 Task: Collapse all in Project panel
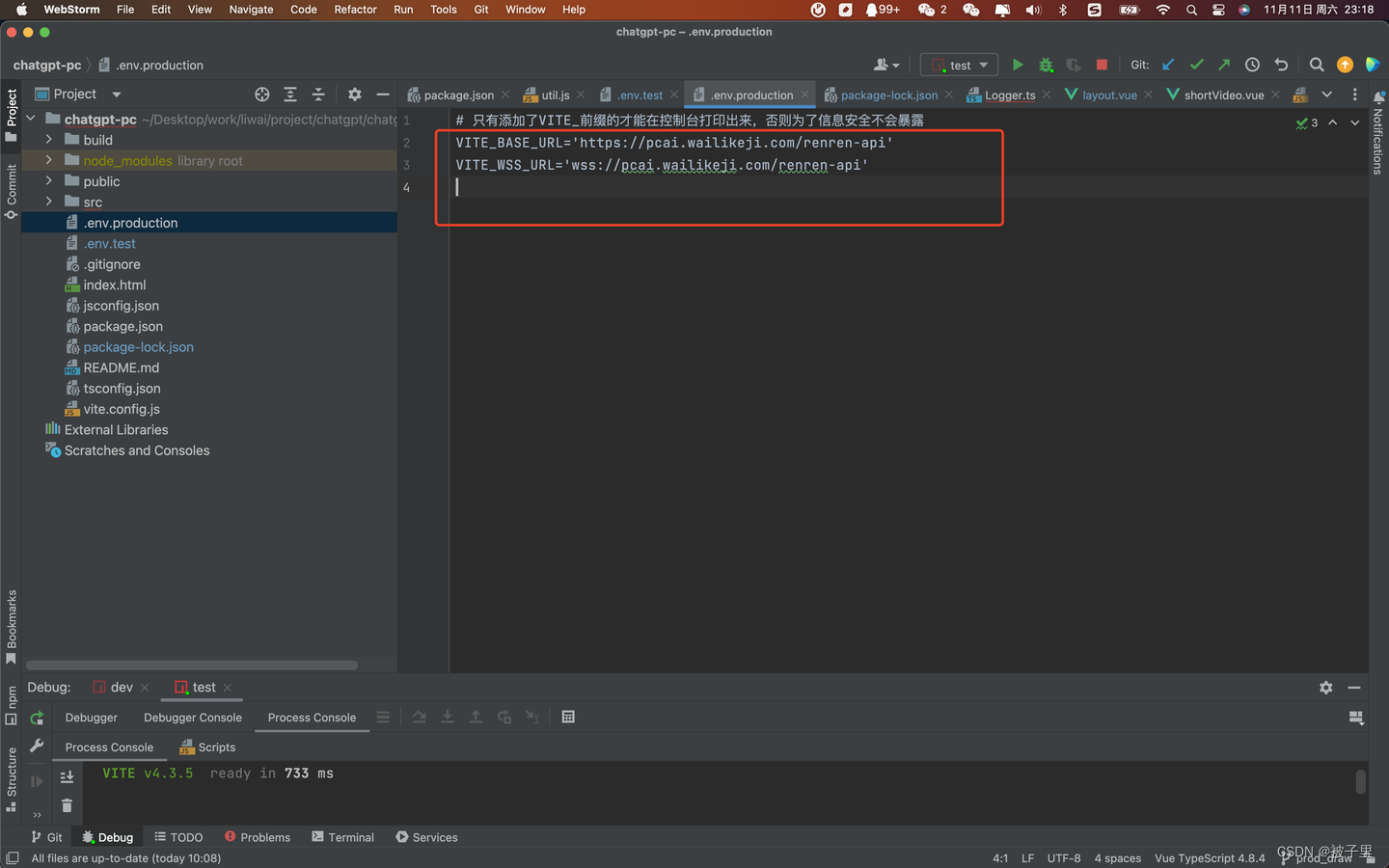click(x=318, y=95)
